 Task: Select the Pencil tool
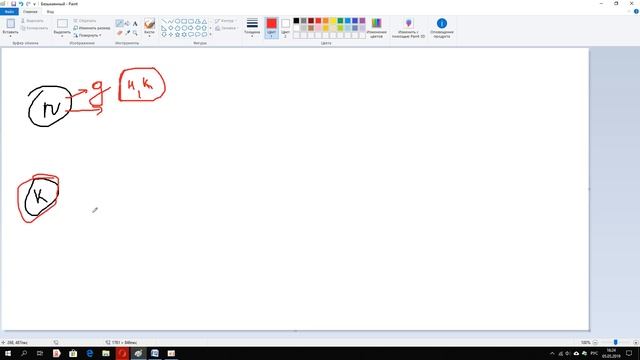coord(119,24)
